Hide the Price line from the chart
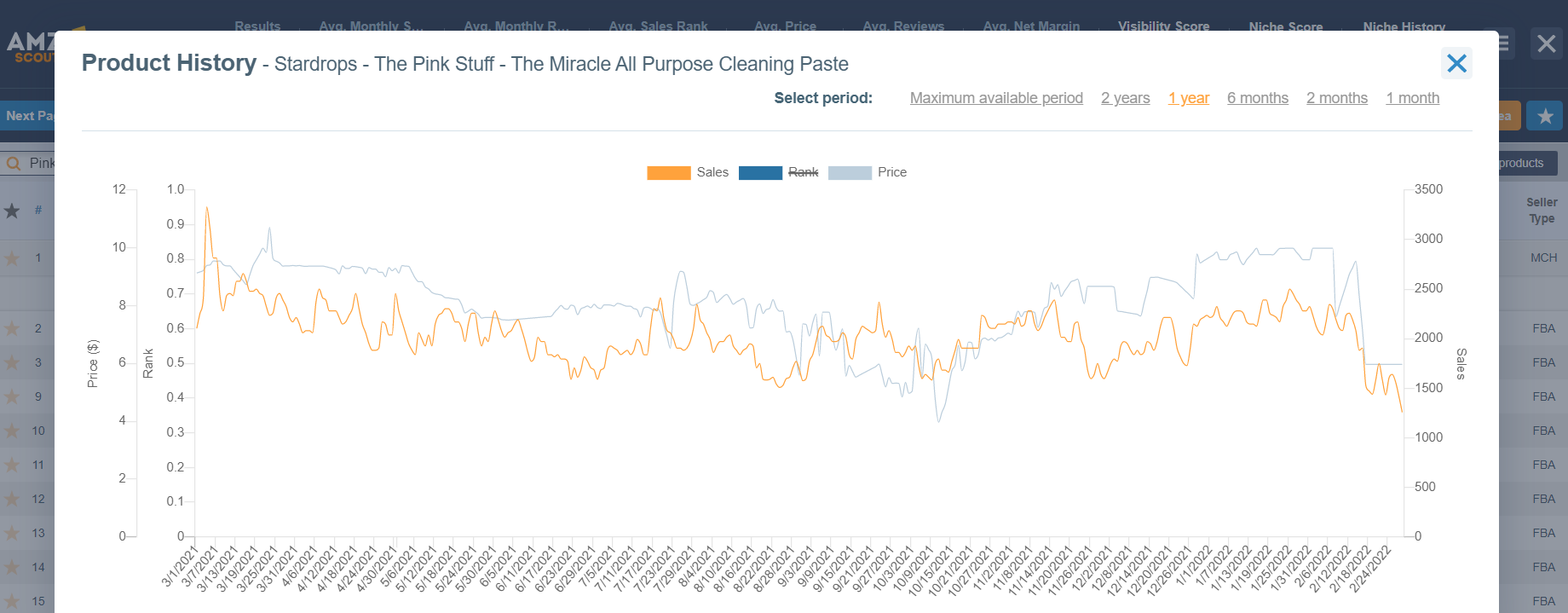 [893, 172]
